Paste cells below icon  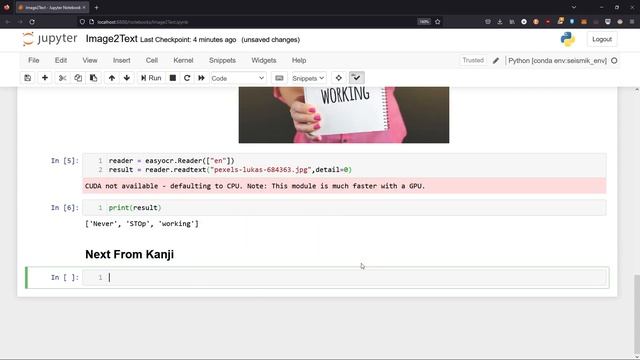pos(93,78)
